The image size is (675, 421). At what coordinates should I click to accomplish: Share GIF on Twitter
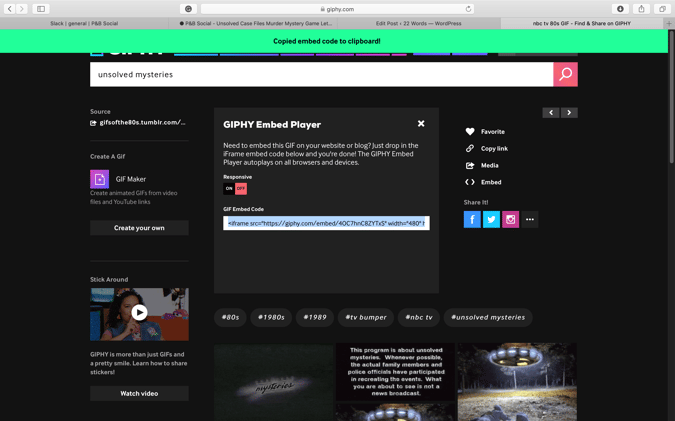pos(491,220)
